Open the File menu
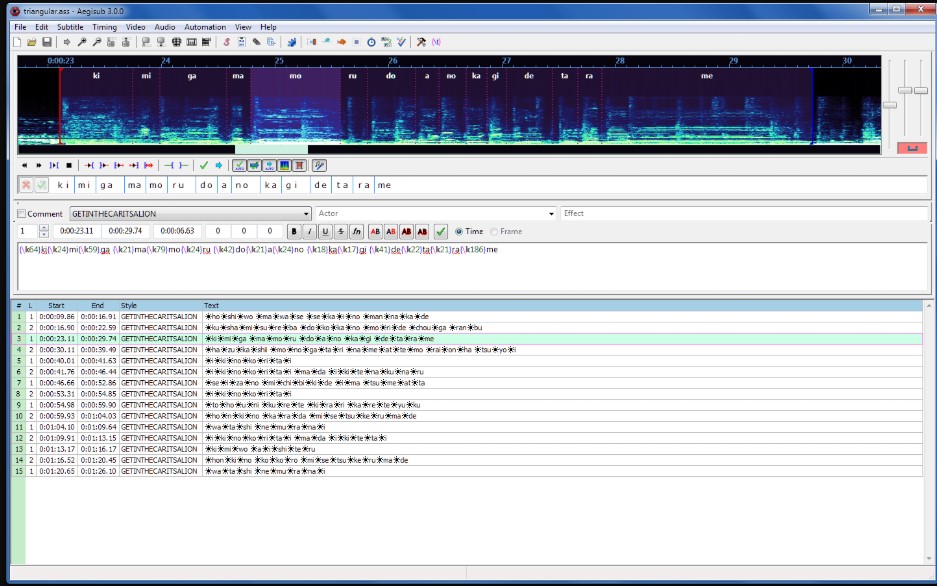 [20, 27]
